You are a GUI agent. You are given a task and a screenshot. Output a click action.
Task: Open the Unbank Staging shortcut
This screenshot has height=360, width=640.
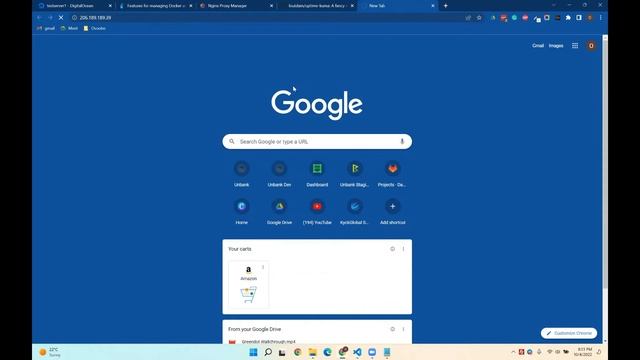(x=355, y=174)
